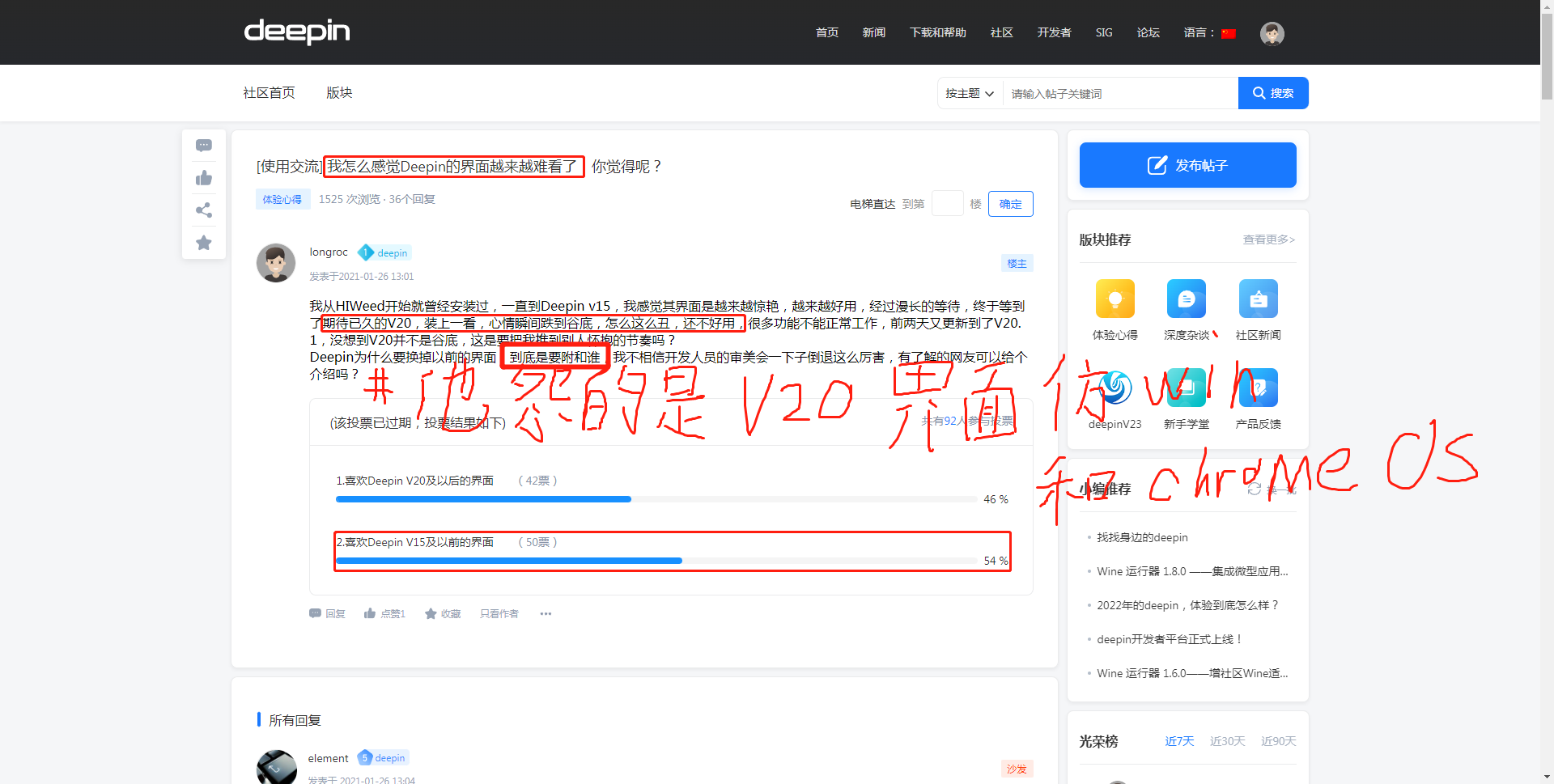The height and width of the screenshot is (784, 1554).
Task: Click the element username link
Action: [328, 758]
